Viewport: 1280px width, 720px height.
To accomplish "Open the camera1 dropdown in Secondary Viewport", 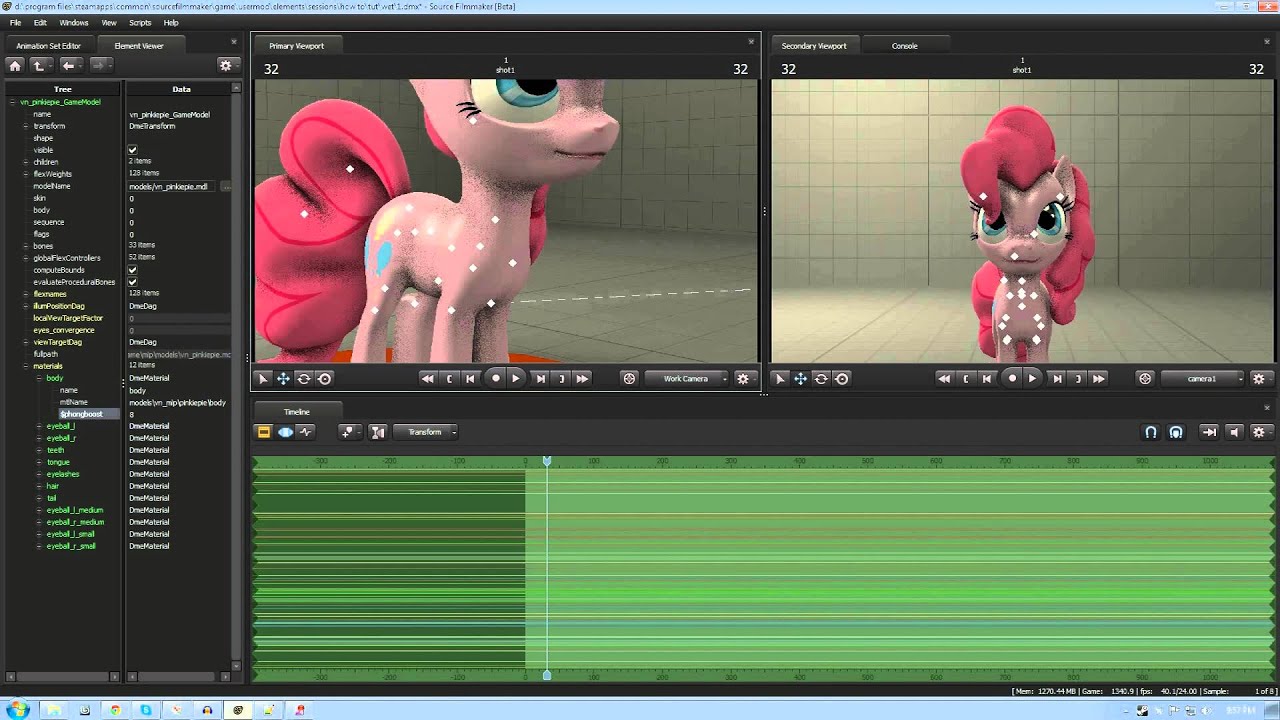I will [1202, 378].
